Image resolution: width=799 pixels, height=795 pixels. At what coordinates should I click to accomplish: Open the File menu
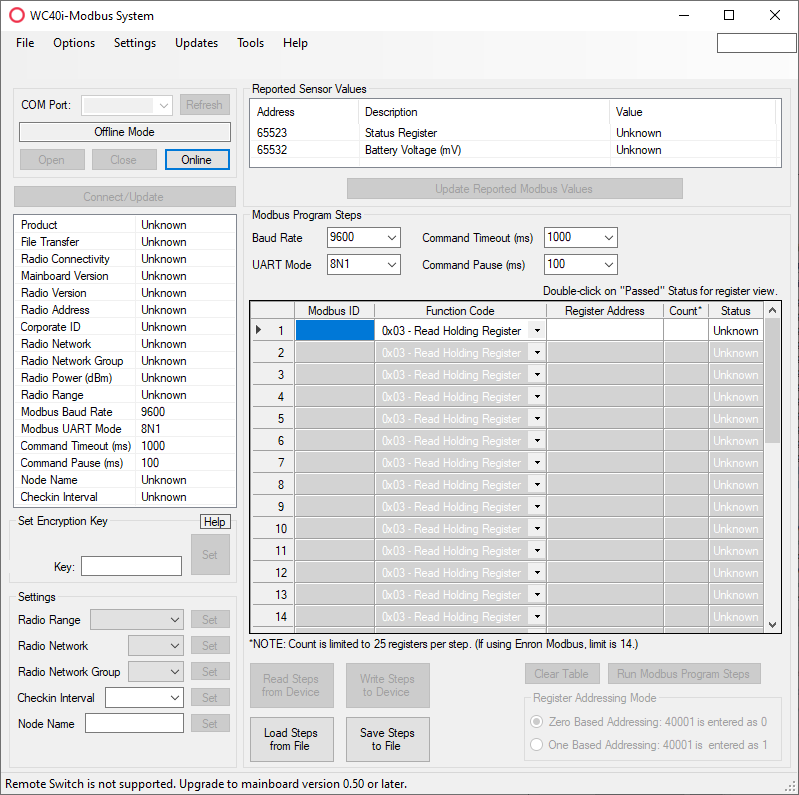(25, 43)
